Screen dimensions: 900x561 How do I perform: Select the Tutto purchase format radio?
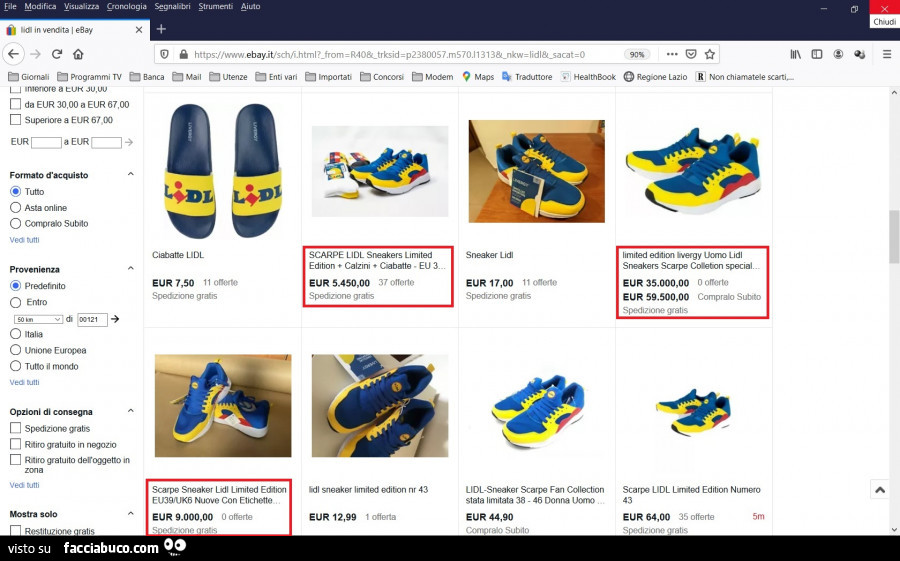[x=15, y=191]
